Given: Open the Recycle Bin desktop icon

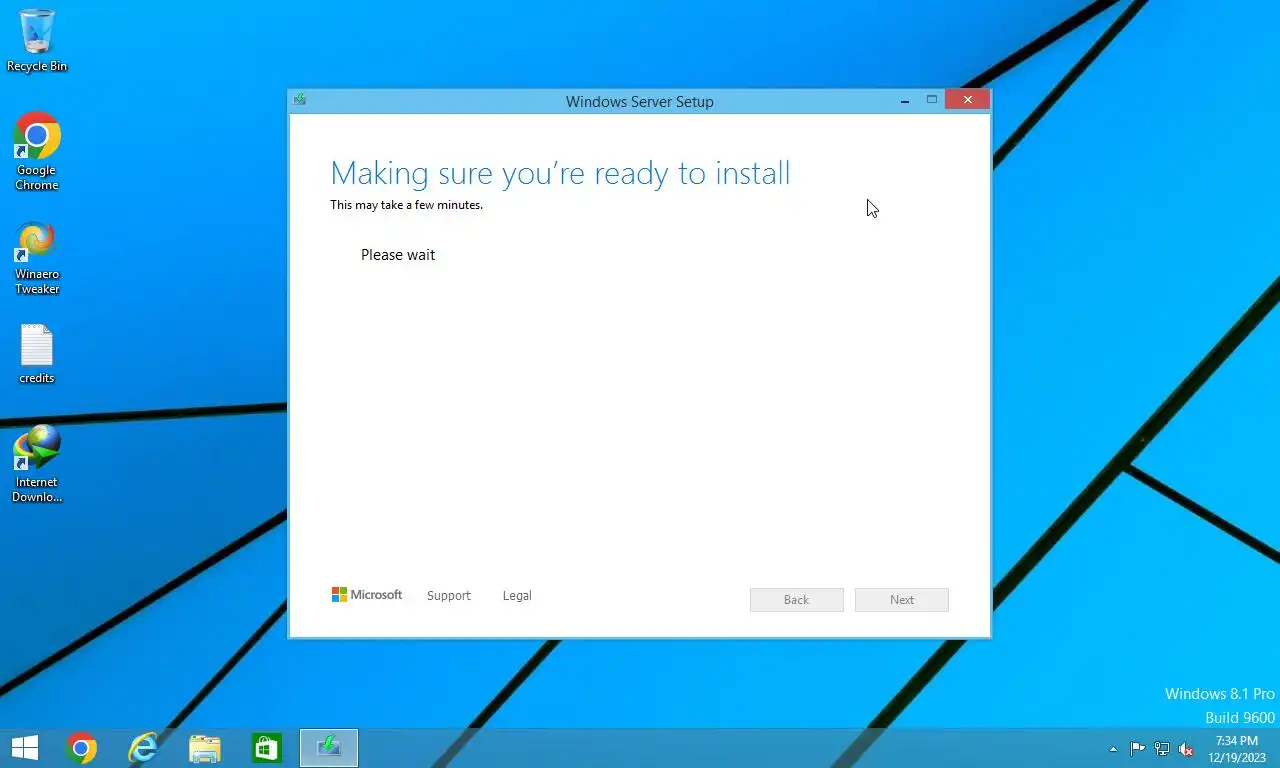Looking at the screenshot, I should click(37, 40).
